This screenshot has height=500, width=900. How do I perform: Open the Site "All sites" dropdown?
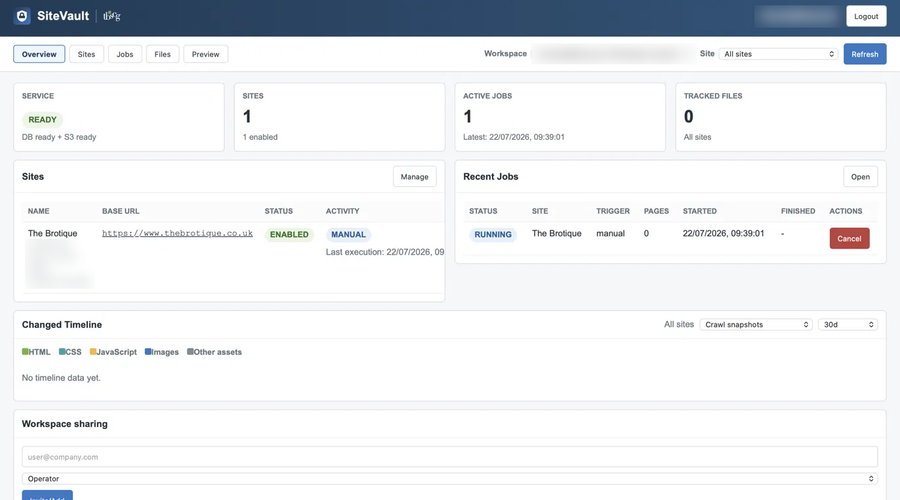778,54
